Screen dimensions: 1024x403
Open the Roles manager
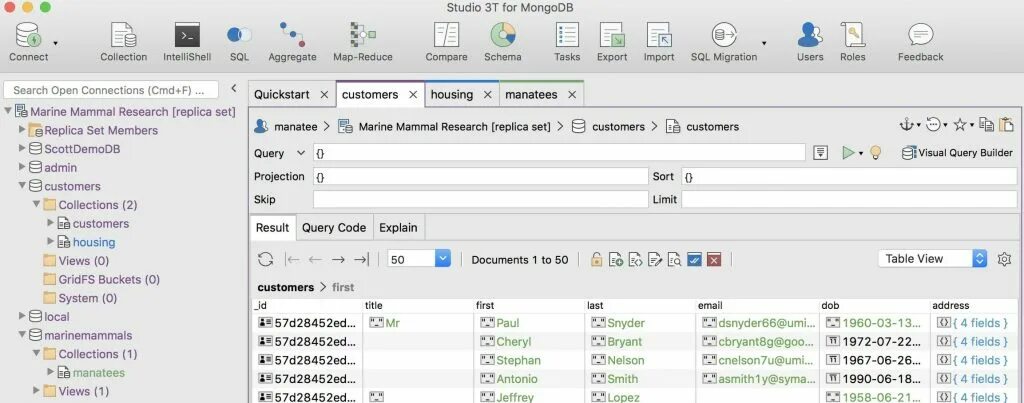852,35
